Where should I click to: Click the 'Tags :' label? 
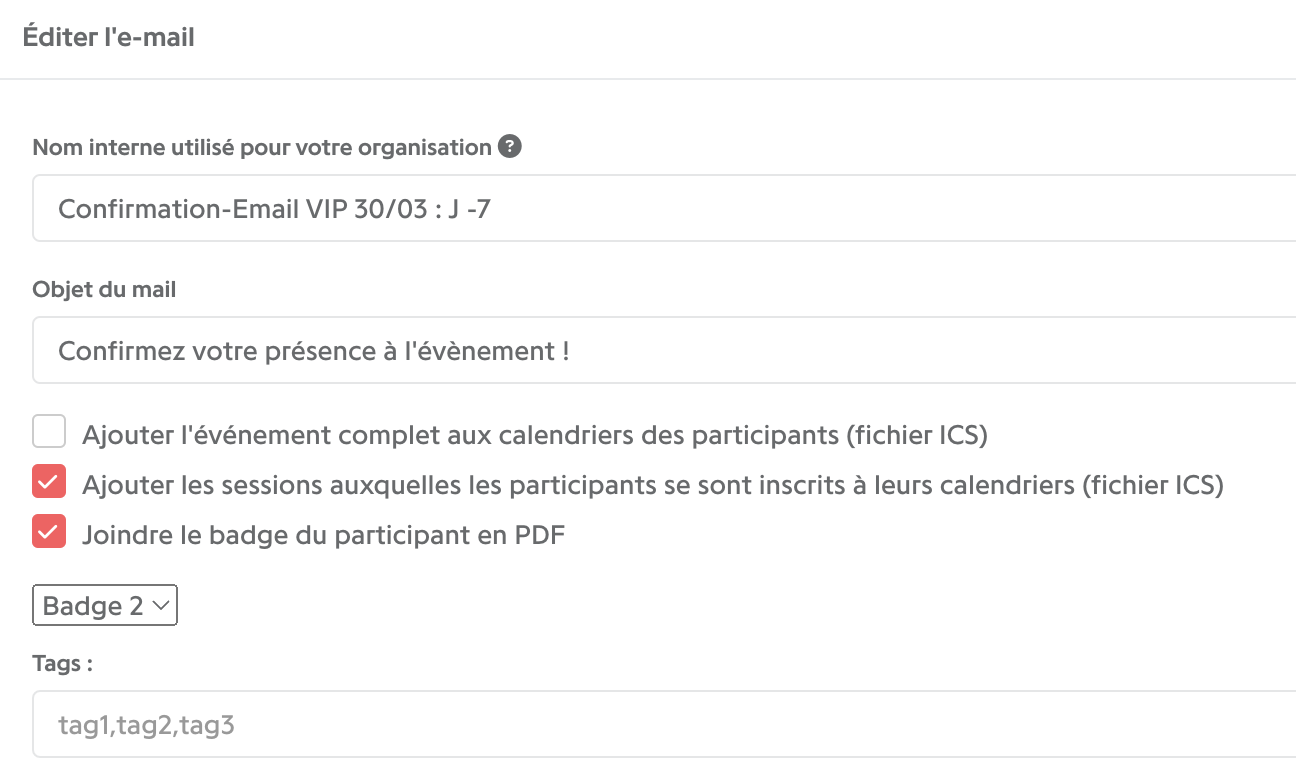coord(62,664)
